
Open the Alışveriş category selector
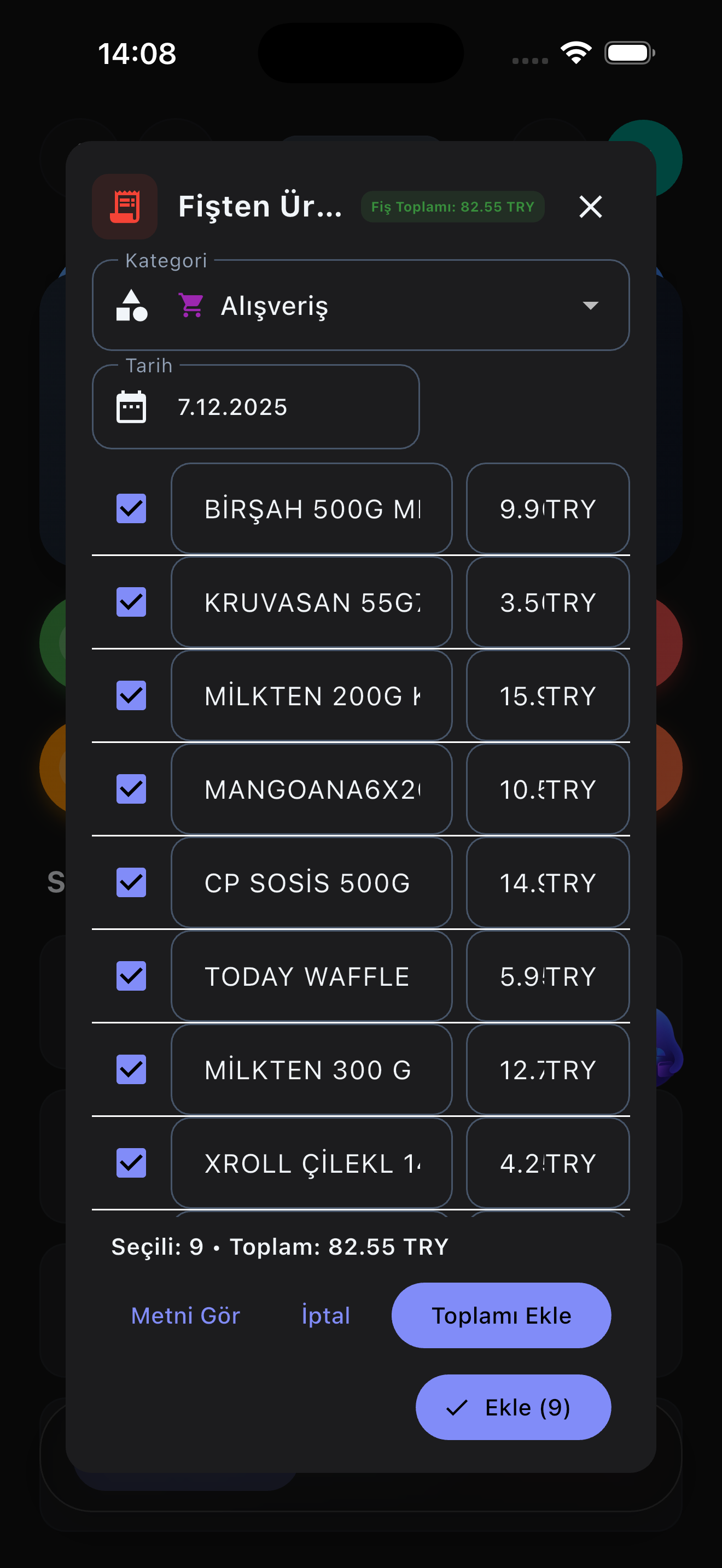[x=360, y=305]
